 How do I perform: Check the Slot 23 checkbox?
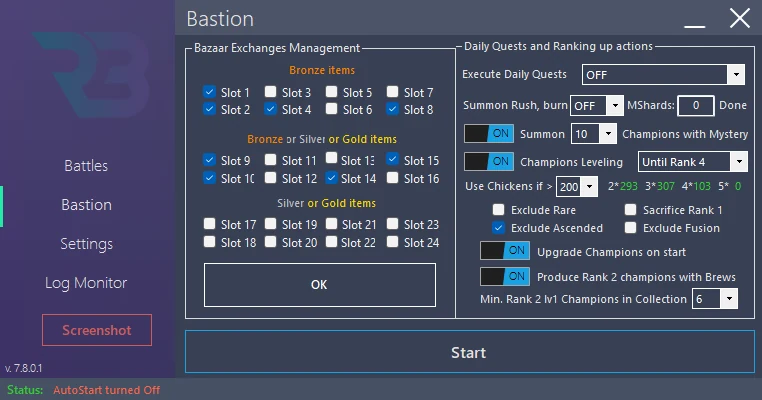point(393,224)
